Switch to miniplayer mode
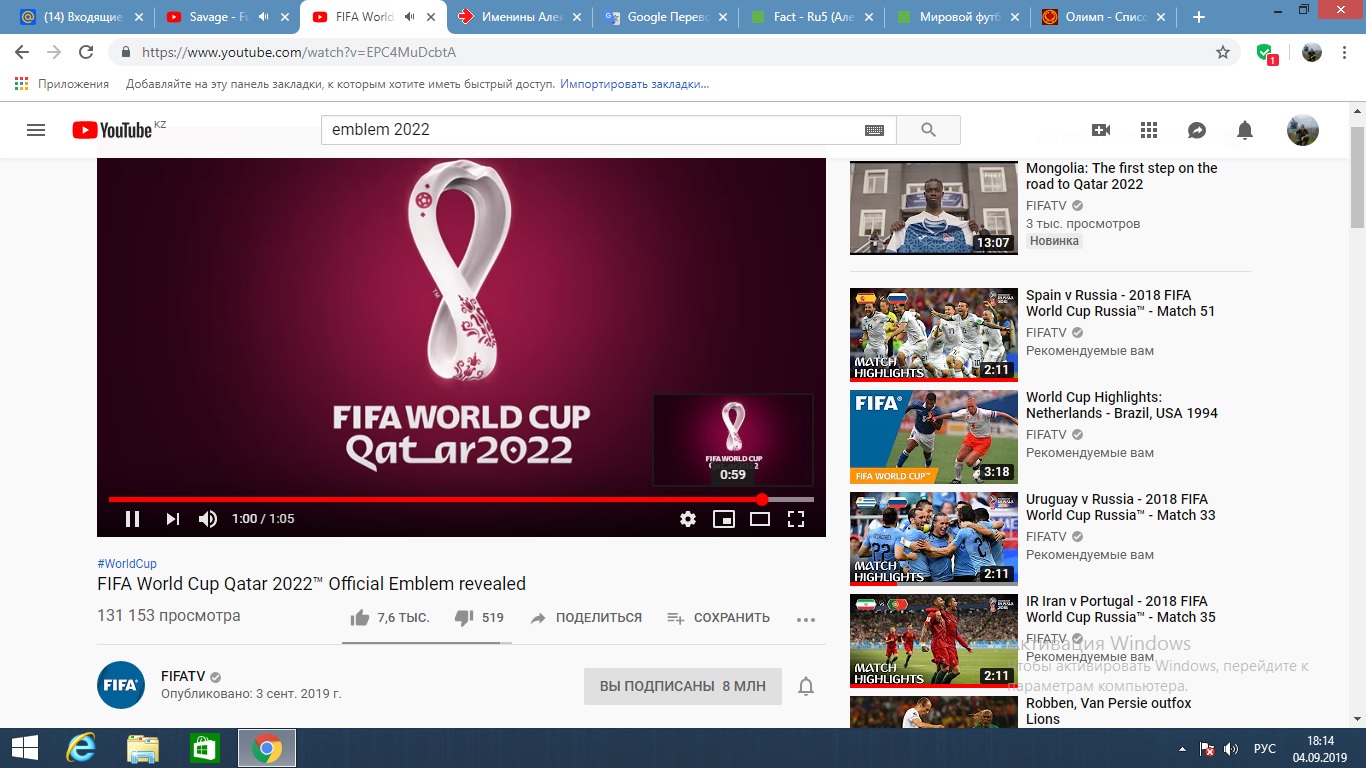1366x768 pixels. click(x=723, y=519)
